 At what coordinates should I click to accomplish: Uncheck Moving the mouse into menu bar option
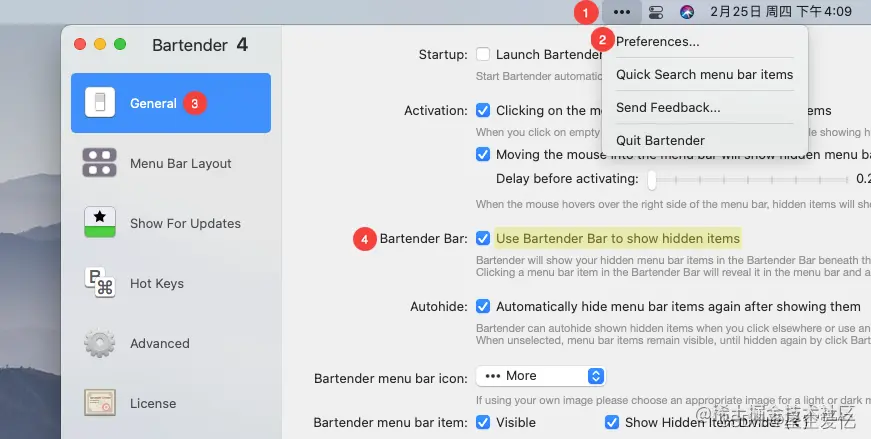coord(483,154)
